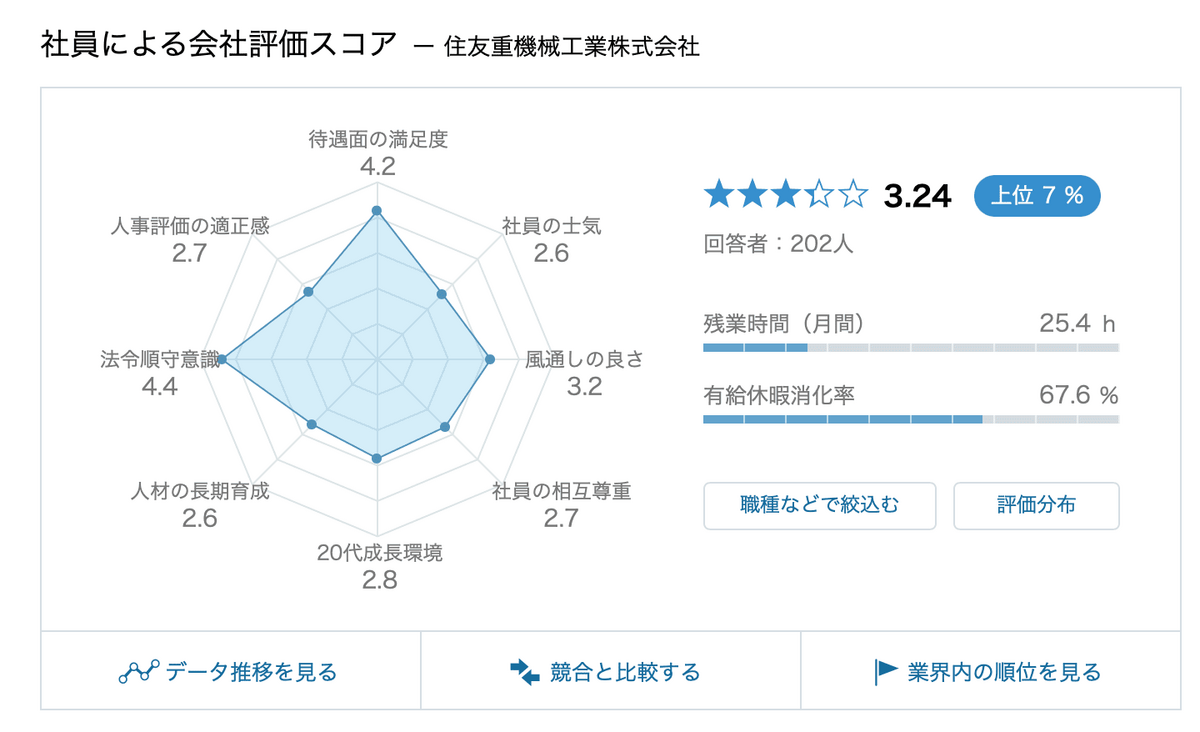Open 職種などで絞込む filter button
Screen dimensions: 1200x732
pos(820,505)
